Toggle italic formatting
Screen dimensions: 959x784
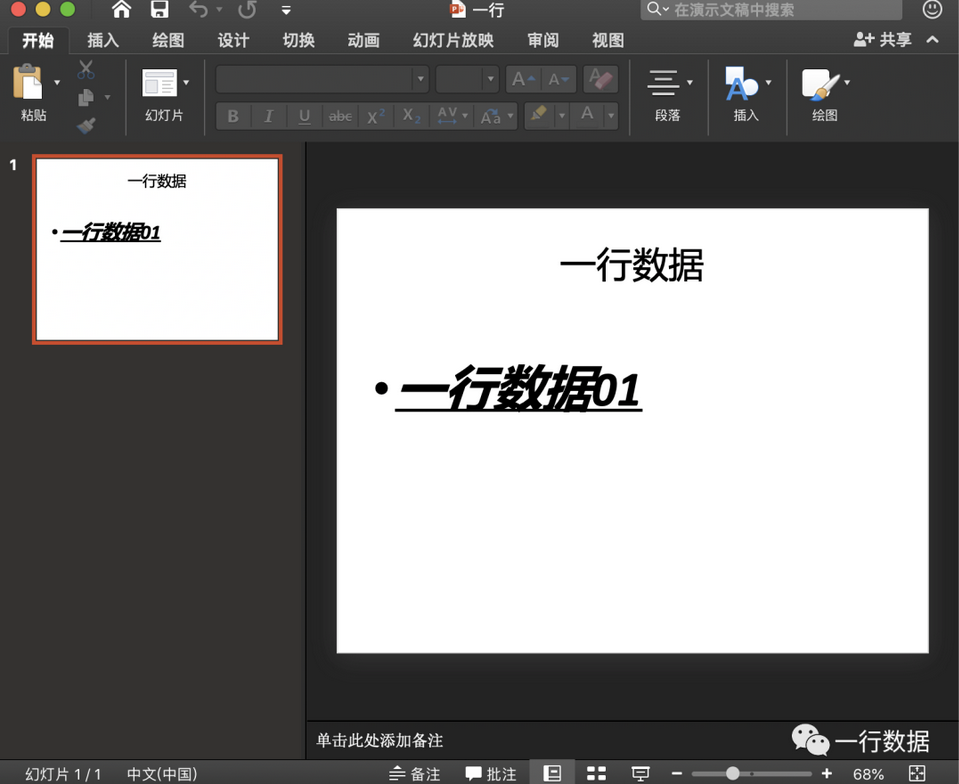[x=268, y=116]
